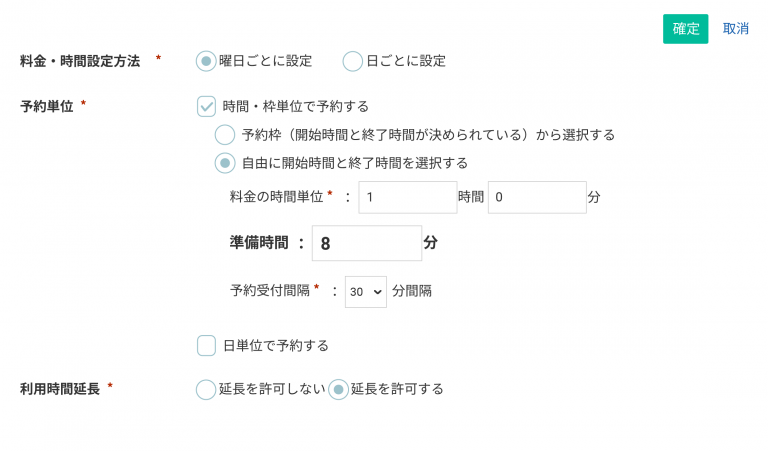Select 曜日ごとに設定 radio button
The width and height of the screenshot is (768, 451).
click(x=206, y=61)
